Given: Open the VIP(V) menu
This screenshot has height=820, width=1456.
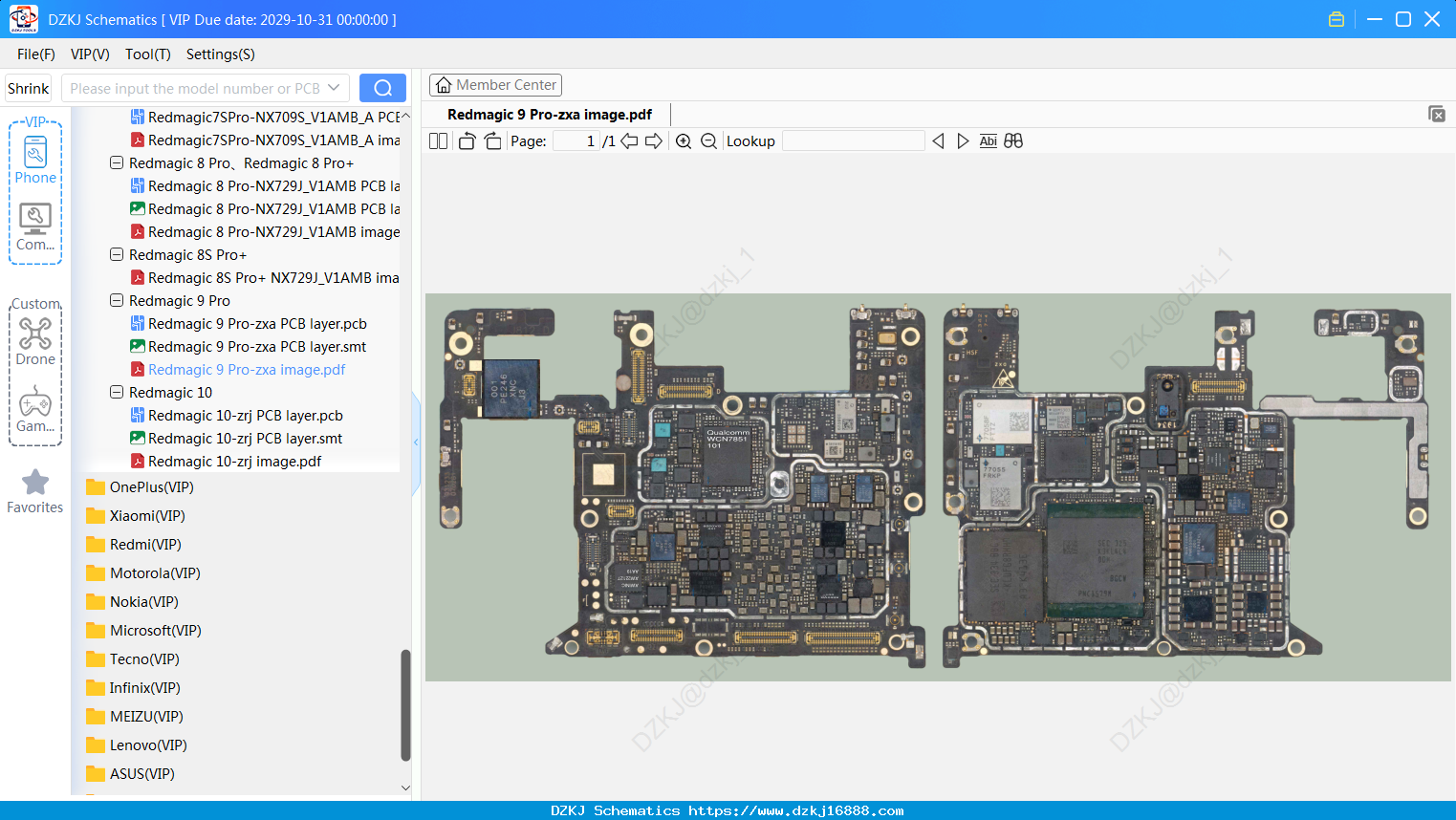Looking at the screenshot, I should point(90,54).
